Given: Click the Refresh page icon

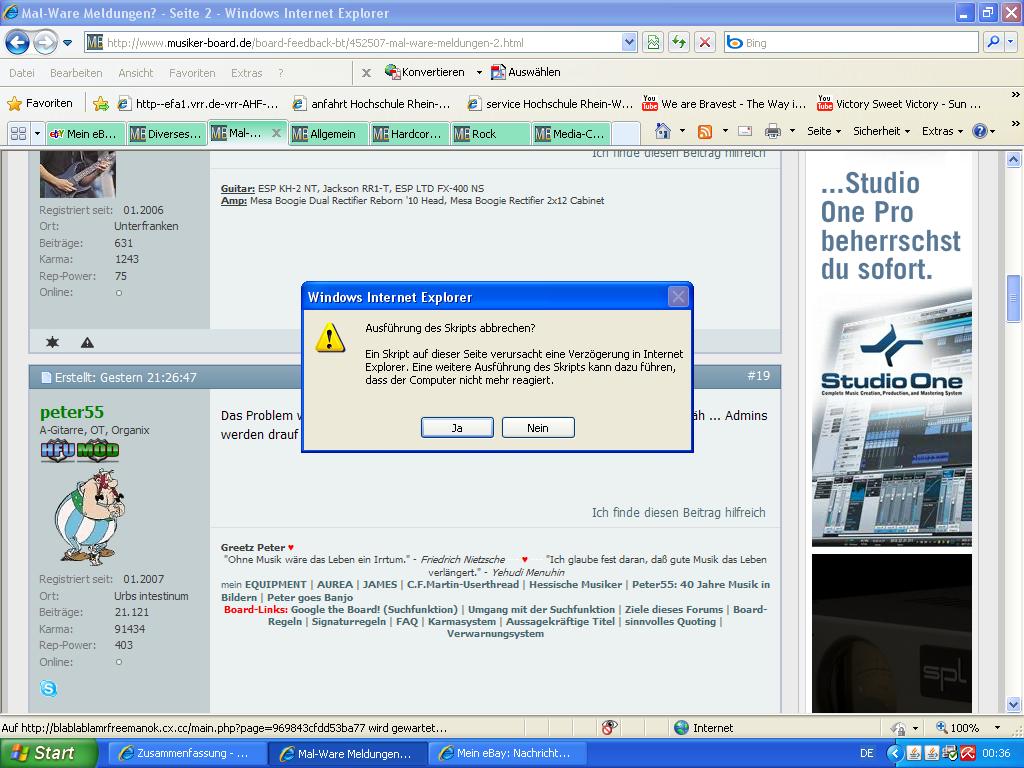Looking at the screenshot, I should 679,43.
